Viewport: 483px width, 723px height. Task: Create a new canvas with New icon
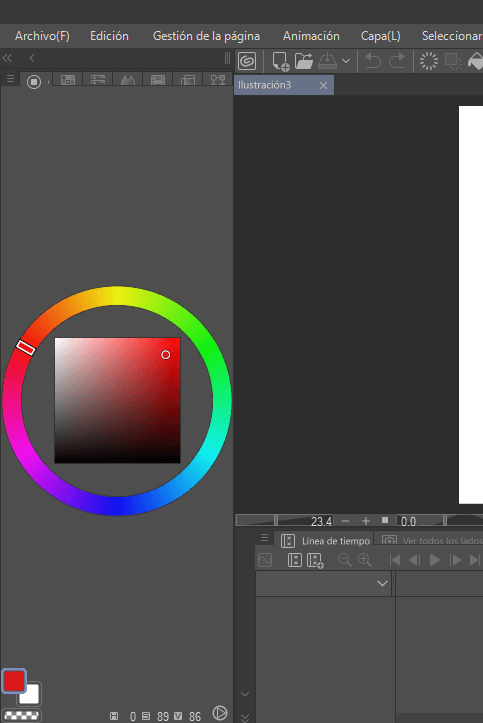(x=280, y=61)
